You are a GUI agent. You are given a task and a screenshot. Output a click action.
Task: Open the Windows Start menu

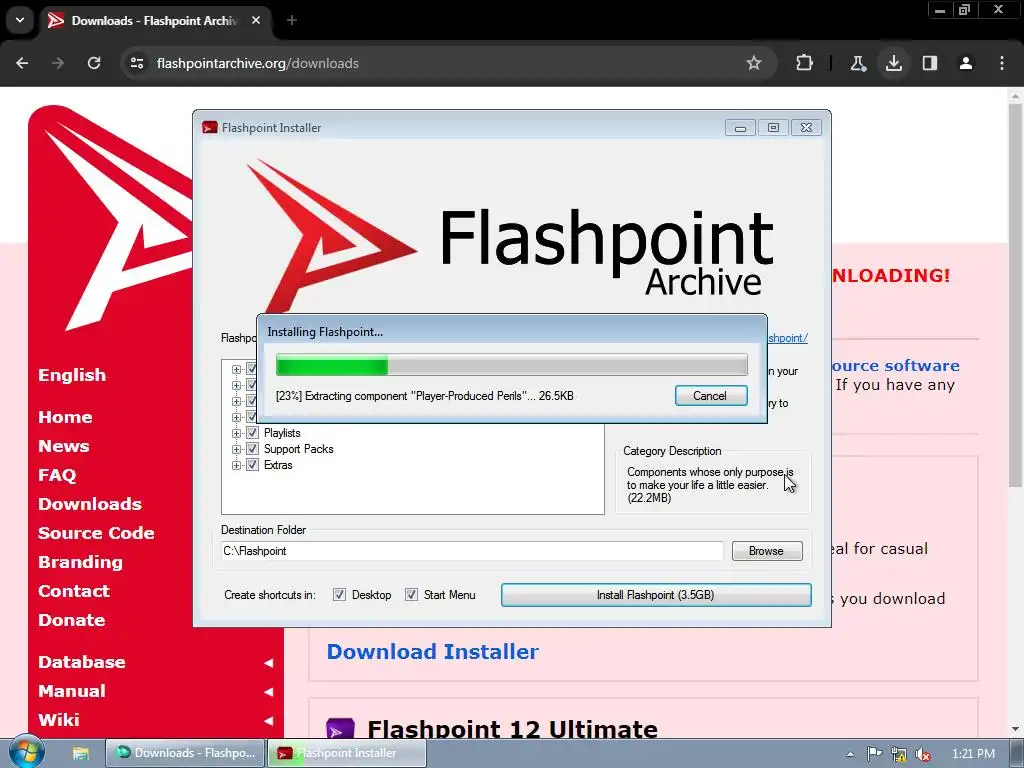(26, 753)
